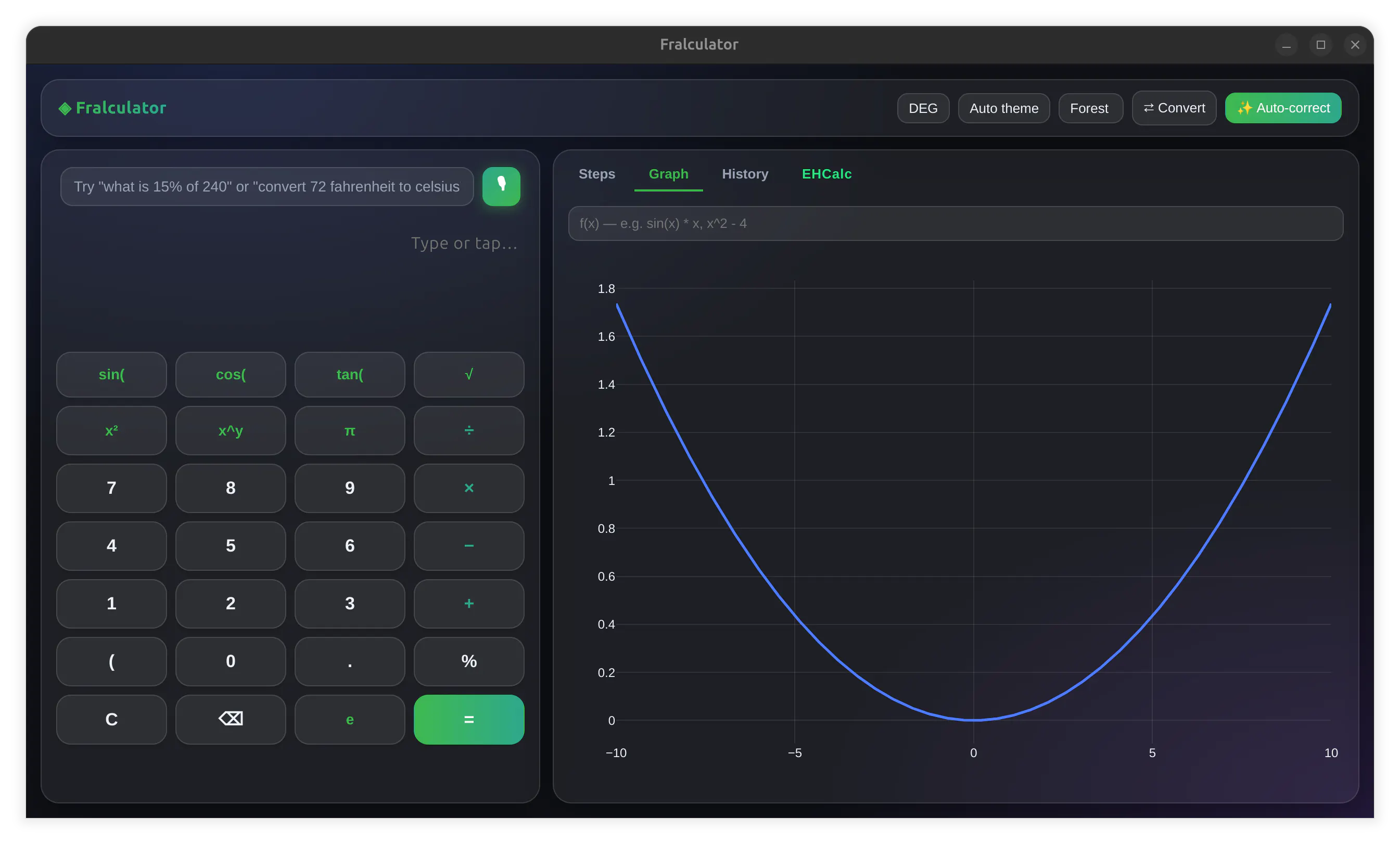The height and width of the screenshot is (844, 1400).
Task: Open the EHCalc tab
Action: (826, 174)
